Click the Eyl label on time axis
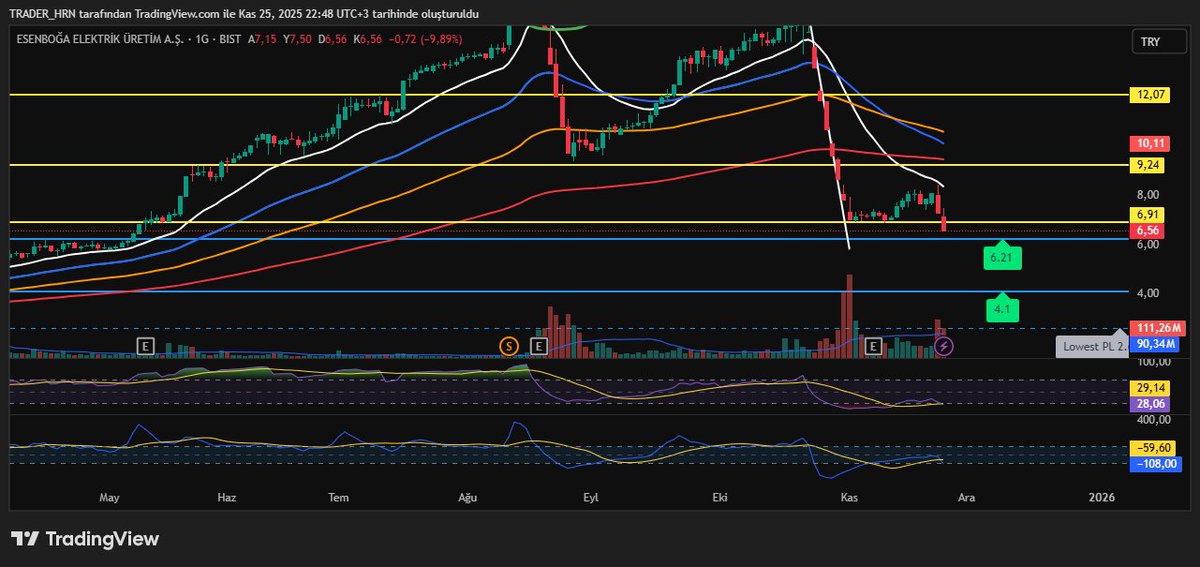Screen dimensions: 1200x567 (590, 496)
